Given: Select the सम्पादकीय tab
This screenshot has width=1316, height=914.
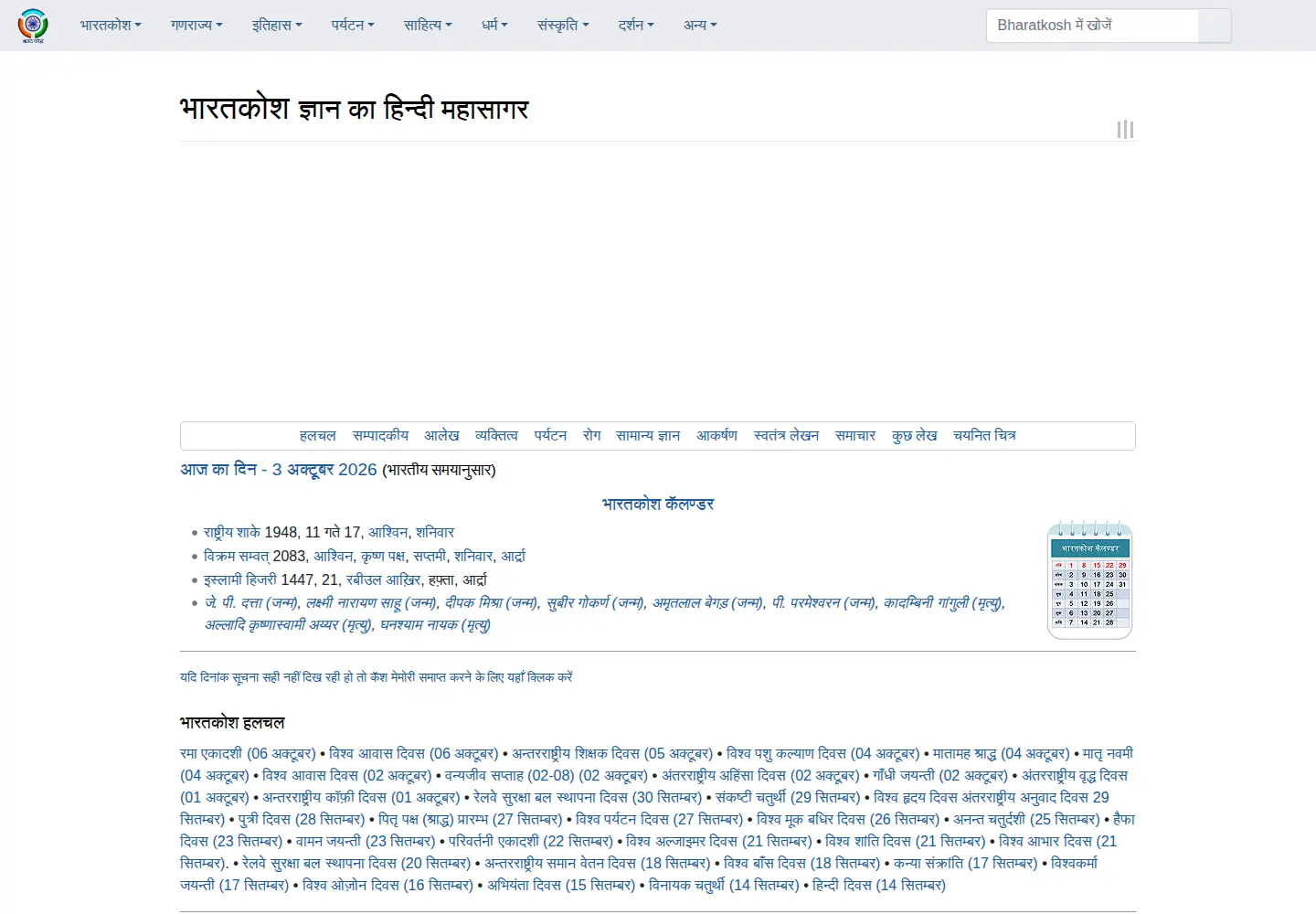Looking at the screenshot, I should point(380,436).
